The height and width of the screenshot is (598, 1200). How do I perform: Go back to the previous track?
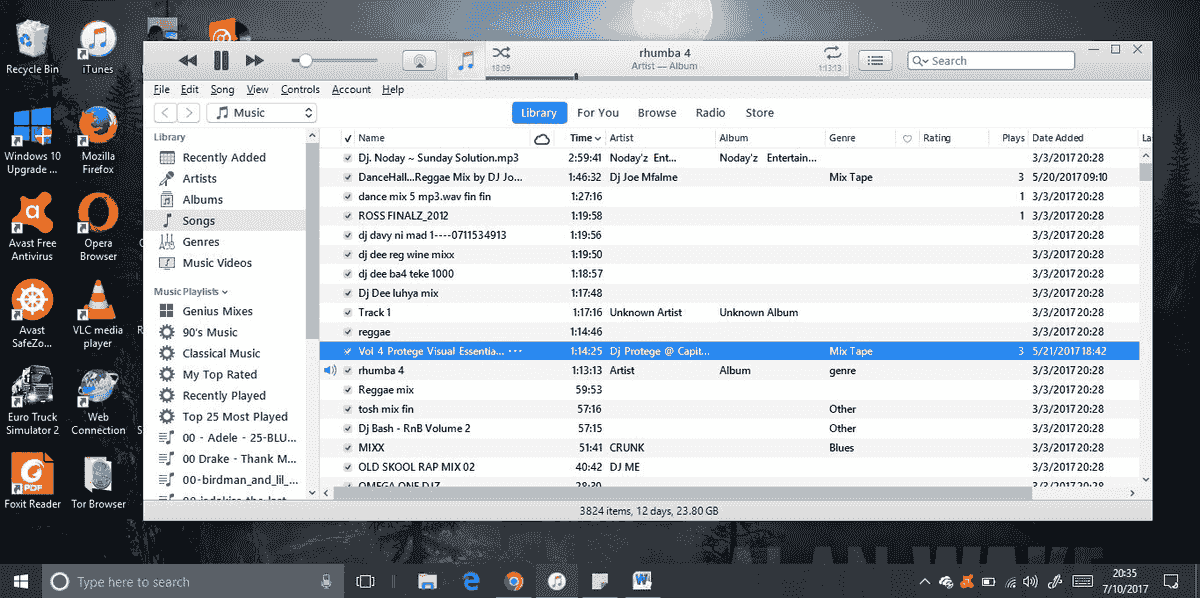point(188,61)
